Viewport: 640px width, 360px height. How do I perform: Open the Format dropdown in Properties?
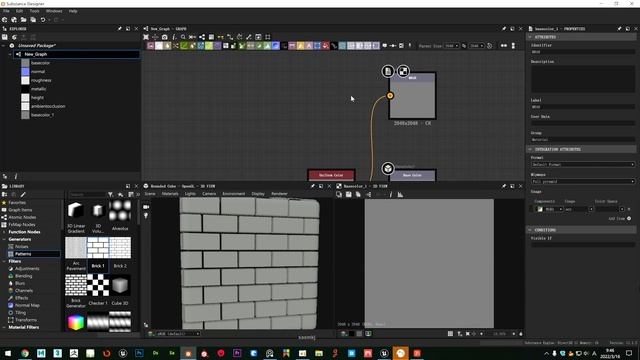click(x=582, y=164)
